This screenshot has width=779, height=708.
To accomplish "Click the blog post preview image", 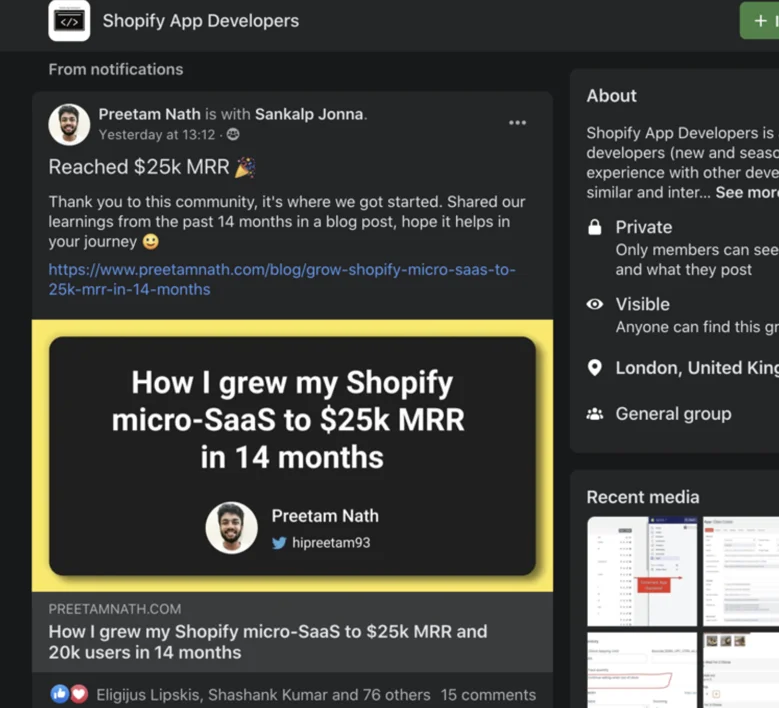I will 292,456.
